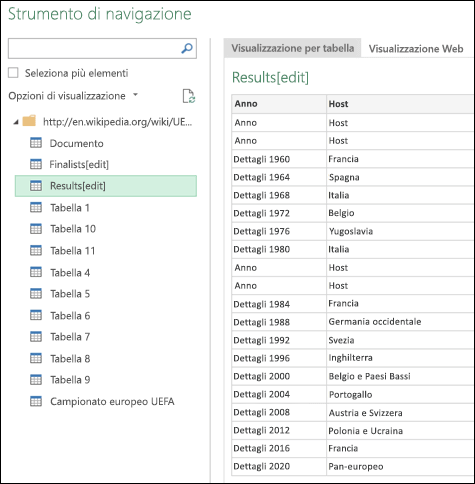Switch to Visualizzazione per tabella tab
Image resolution: width=475 pixels, height=484 pixels.
[293, 48]
